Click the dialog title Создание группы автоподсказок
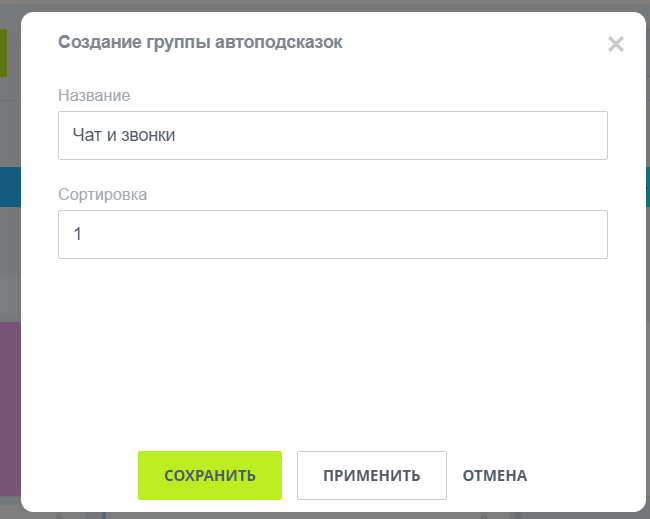The image size is (650, 519). tap(200, 42)
